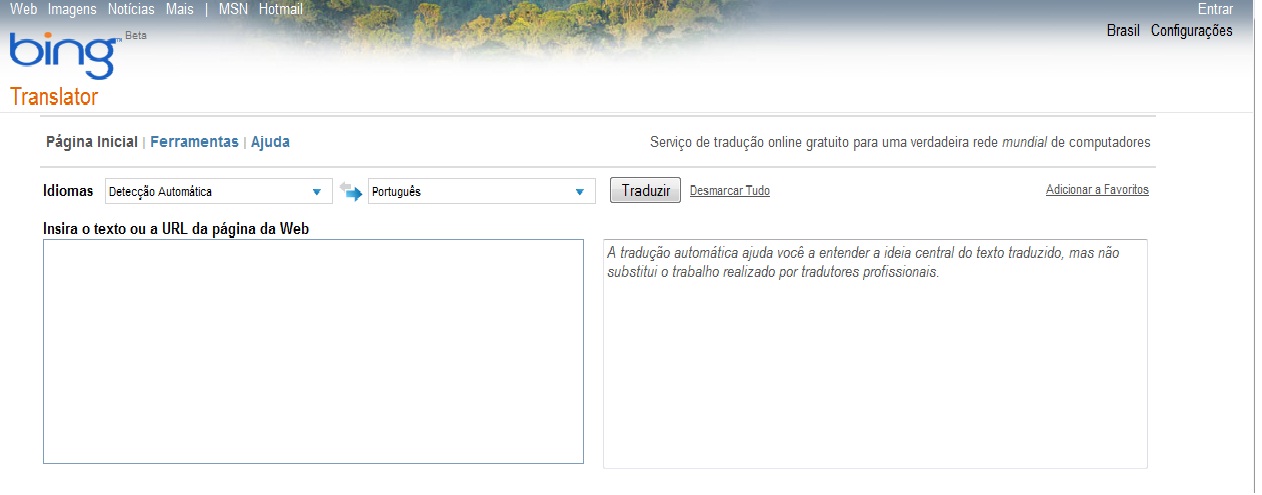This screenshot has height=495, width=1262.
Task: Click the 'Insira o texto ou a URL' label
Action: coord(176,228)
